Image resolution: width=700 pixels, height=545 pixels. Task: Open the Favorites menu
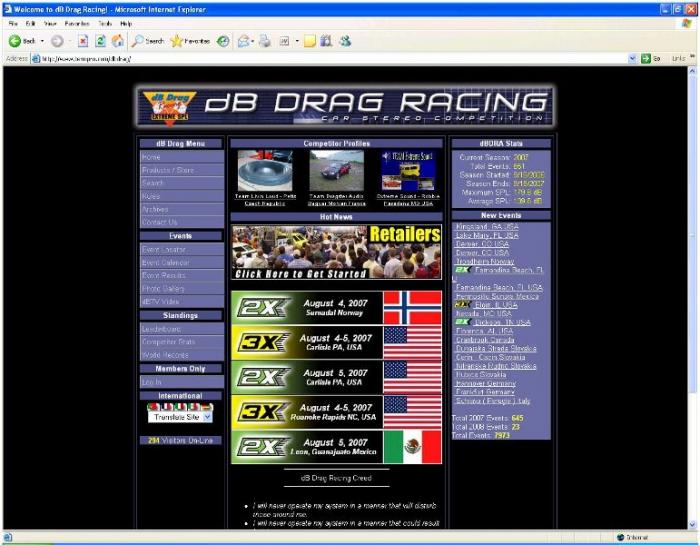[77, 23]
